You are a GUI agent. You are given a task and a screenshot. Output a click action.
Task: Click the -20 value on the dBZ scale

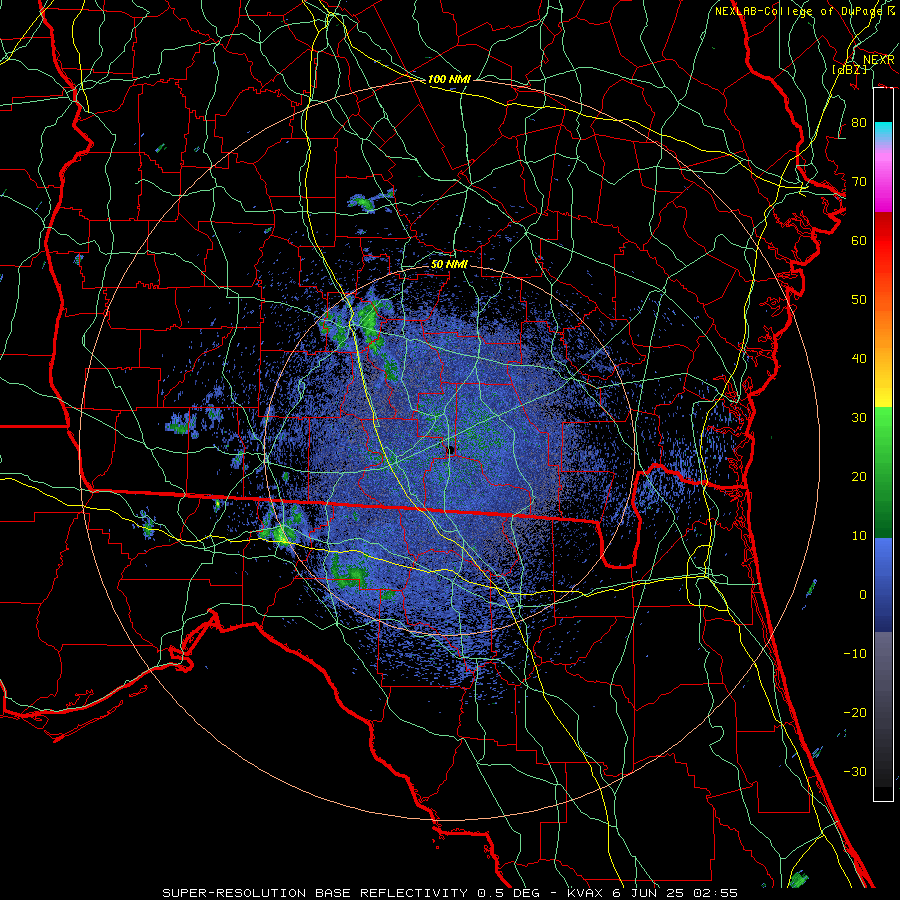tap(855, 712)
